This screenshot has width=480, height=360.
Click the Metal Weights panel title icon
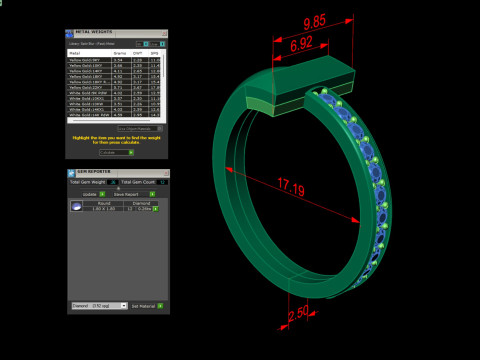pos(69,34)
